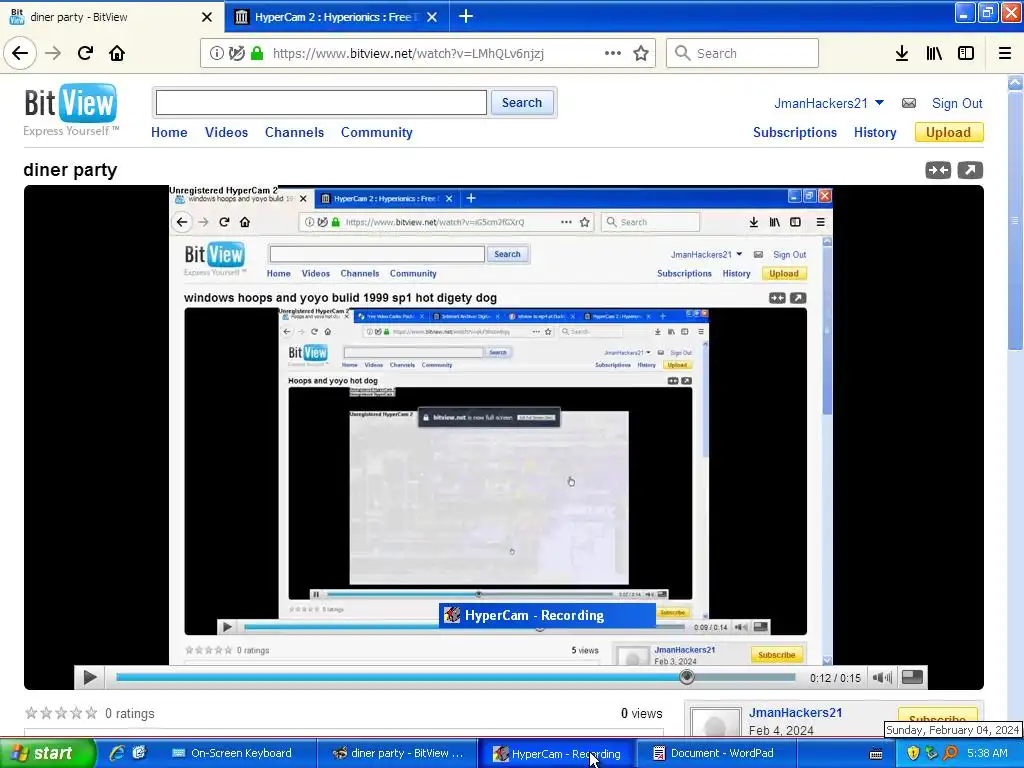The width and height of the screenshot is (1024, 768).
Task: Open the page actions three-dots menu
Action: click(x=613, y=53)
